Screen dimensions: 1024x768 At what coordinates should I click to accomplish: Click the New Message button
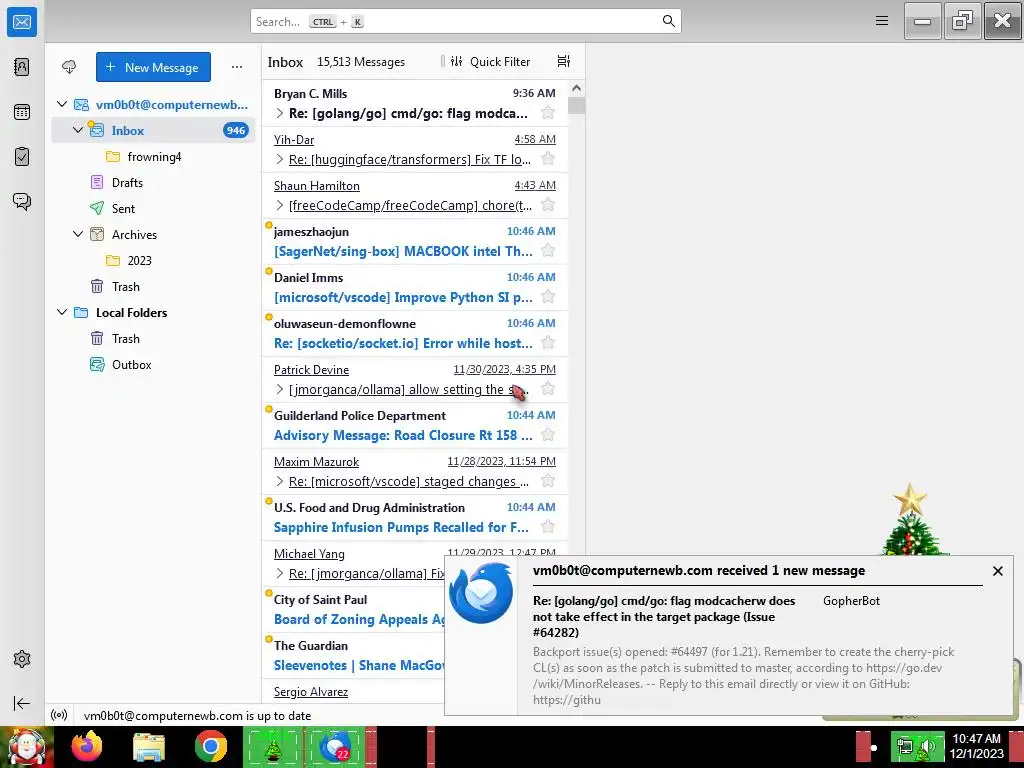point(153,67)
